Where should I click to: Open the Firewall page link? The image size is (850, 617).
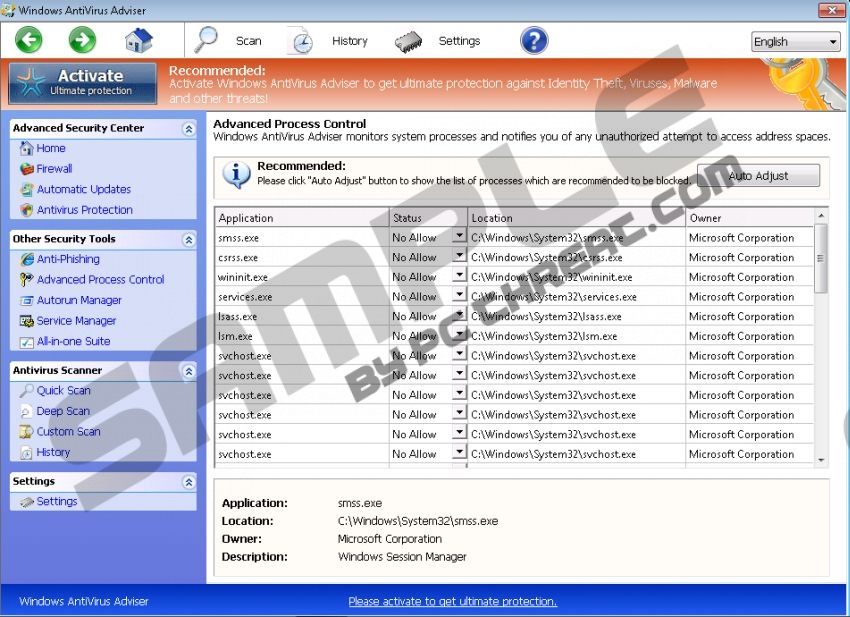click(x=54, y=169)
